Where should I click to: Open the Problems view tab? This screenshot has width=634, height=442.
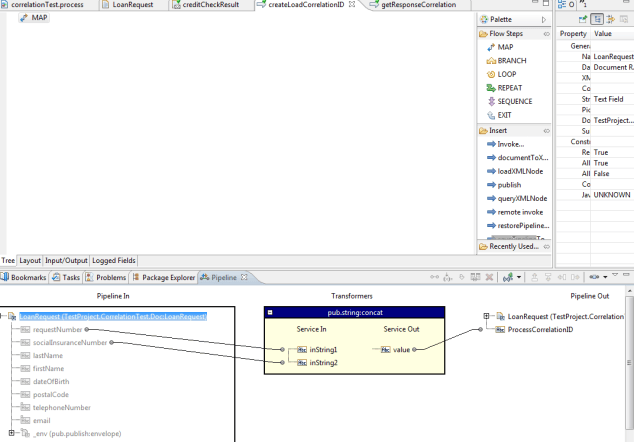tap(106, 277)
